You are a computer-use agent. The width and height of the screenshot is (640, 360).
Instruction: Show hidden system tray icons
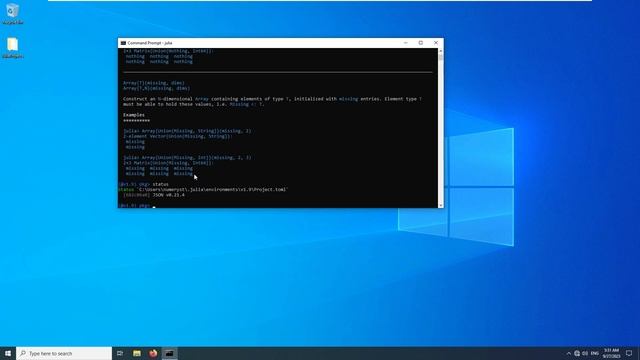[x=568, y=353]
